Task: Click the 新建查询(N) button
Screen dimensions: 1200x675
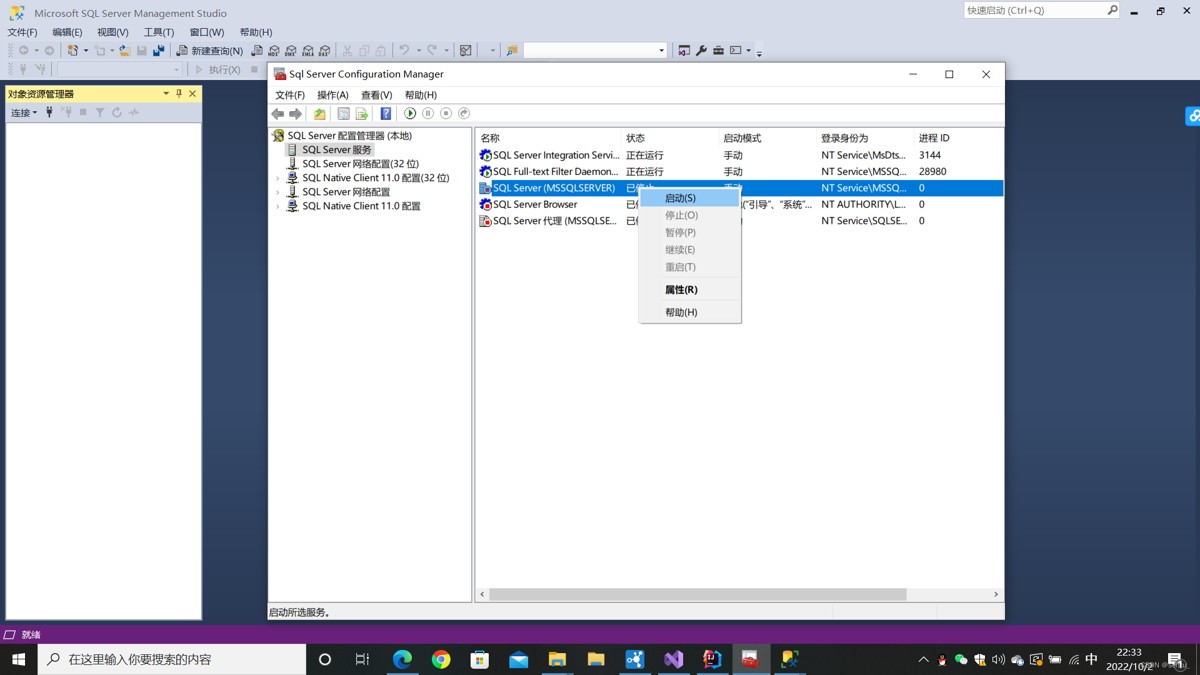Action: coord(210,50)
